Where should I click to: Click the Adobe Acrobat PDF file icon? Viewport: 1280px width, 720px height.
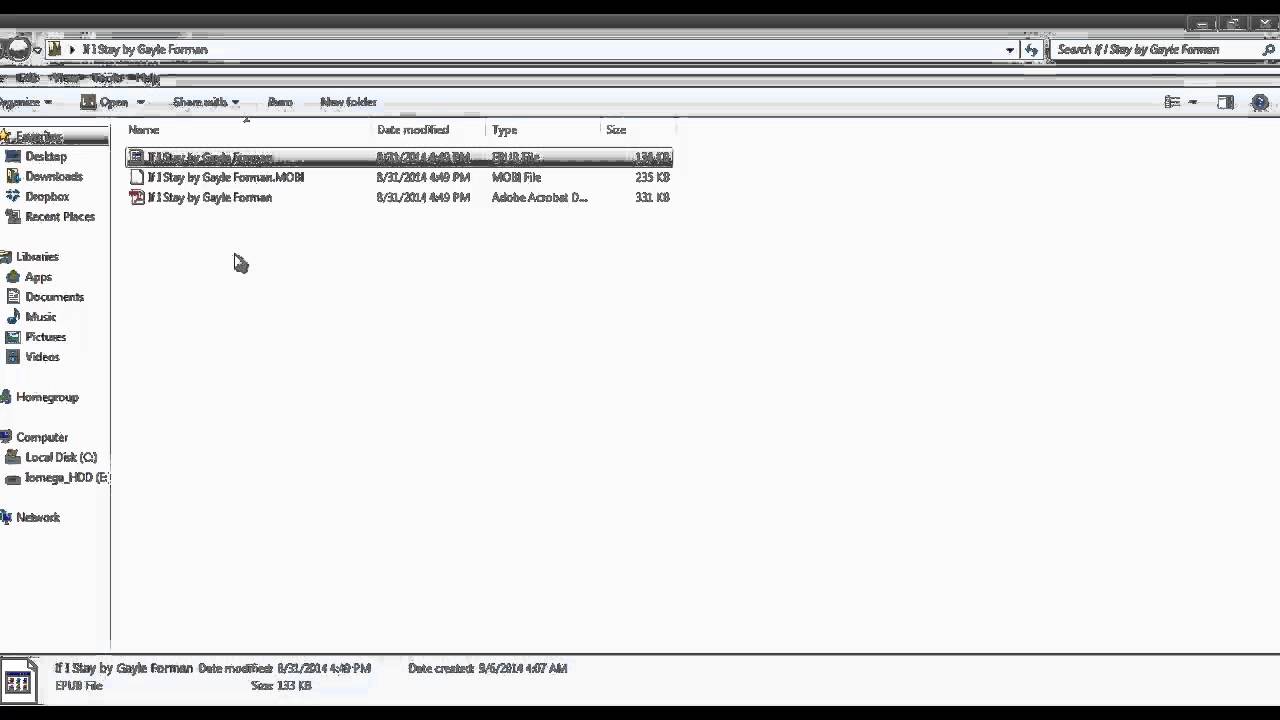click(x=137, y=197)
